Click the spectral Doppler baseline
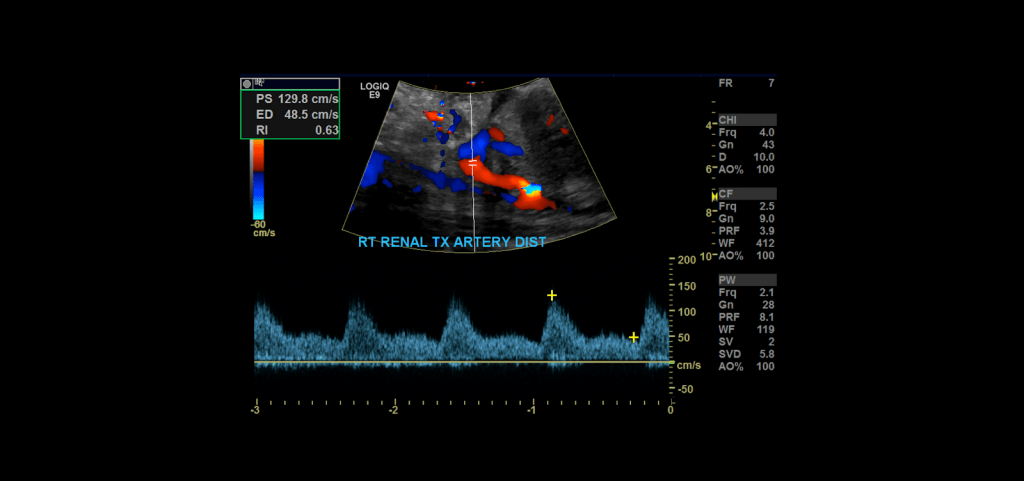Screen dimensions: 1024x481 point(460,361)
